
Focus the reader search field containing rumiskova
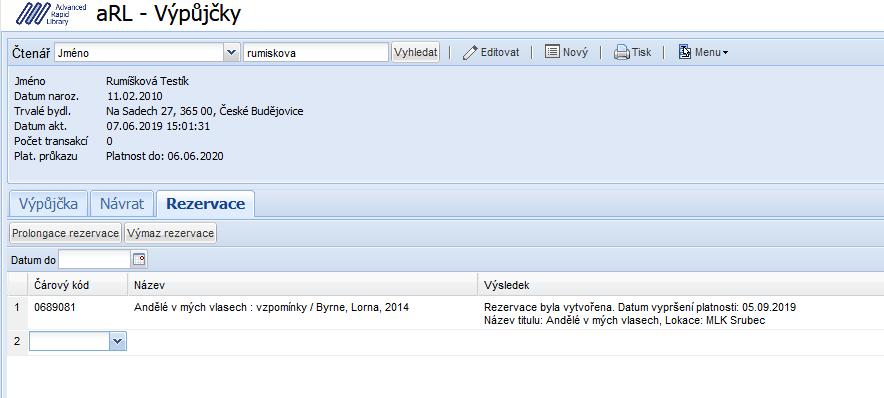[316, 53]
